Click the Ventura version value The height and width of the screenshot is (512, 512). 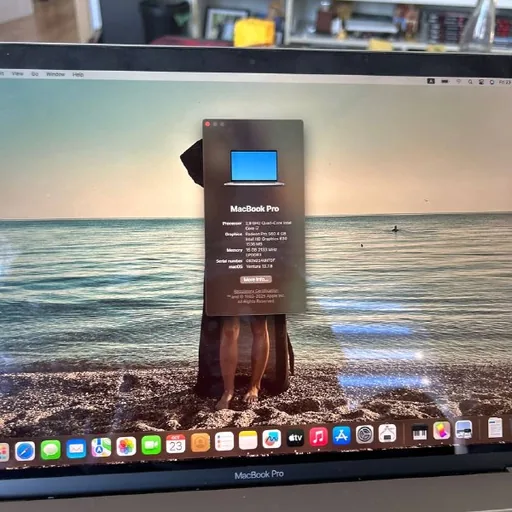pyautogui.click(x=259, y=266)
